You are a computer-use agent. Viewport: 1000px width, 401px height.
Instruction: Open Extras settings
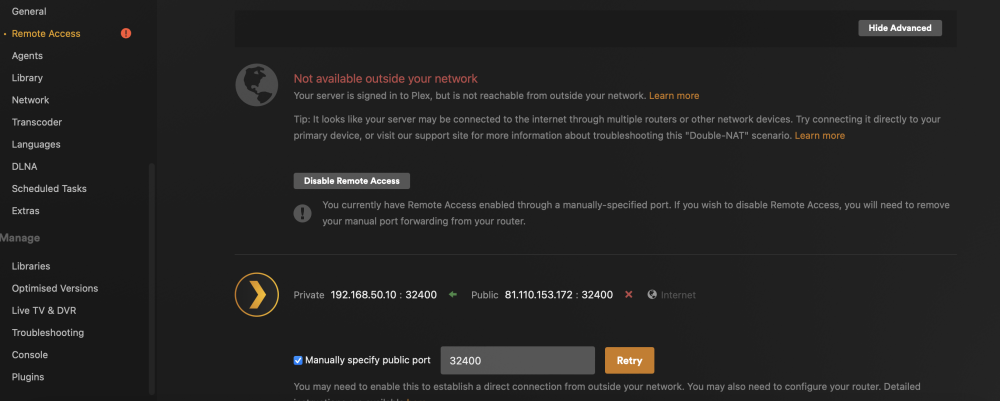click(26, 210)
